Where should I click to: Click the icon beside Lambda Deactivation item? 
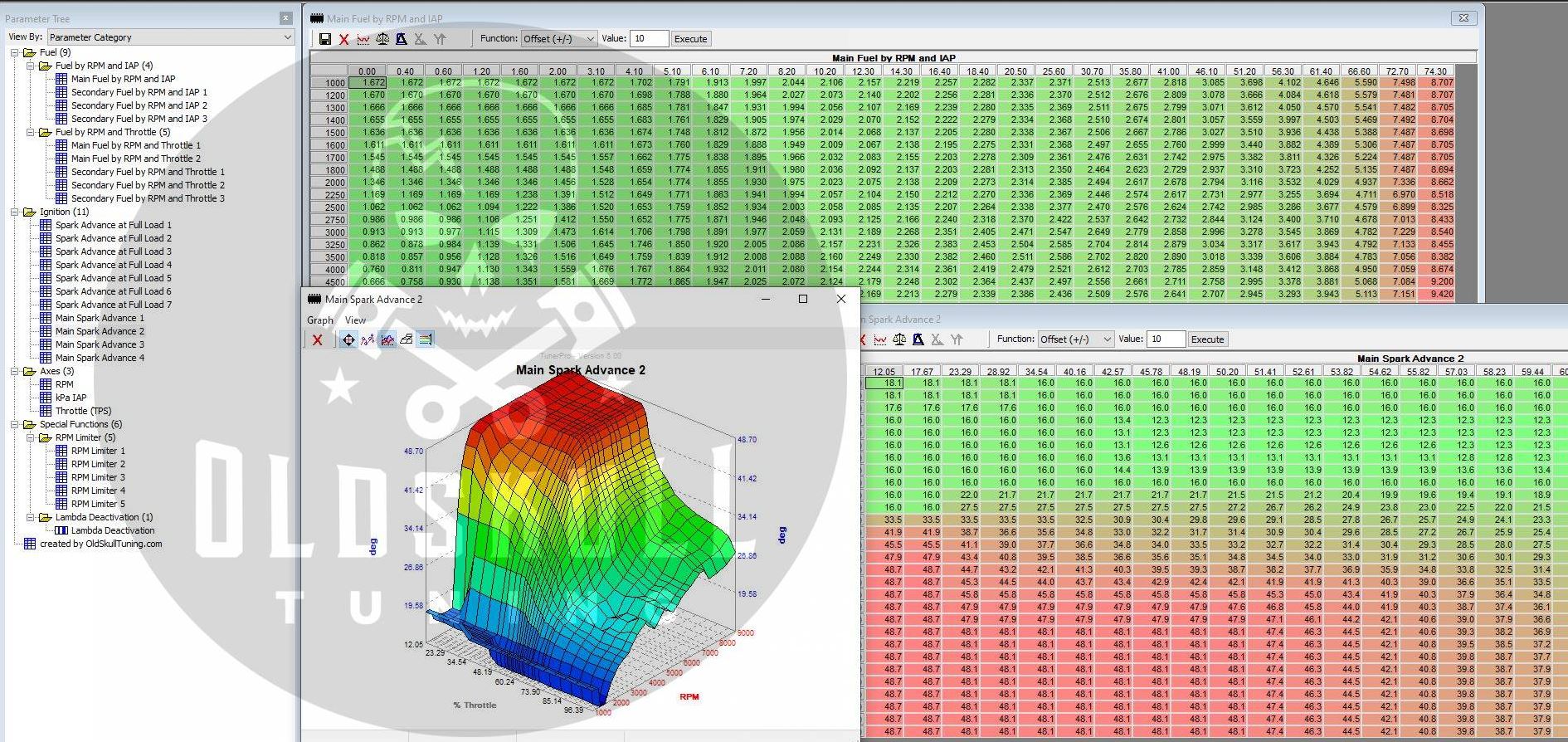pyautogui.click(x=61, y=530)
